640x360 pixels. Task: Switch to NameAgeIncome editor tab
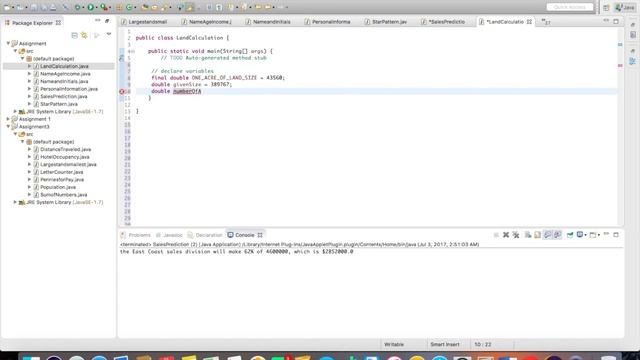(x=207, y=22)
